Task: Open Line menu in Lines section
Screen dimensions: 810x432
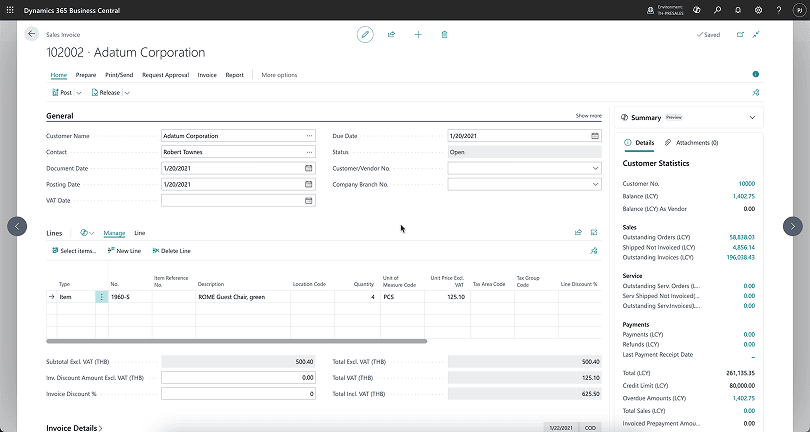Action: coord(139,233)
